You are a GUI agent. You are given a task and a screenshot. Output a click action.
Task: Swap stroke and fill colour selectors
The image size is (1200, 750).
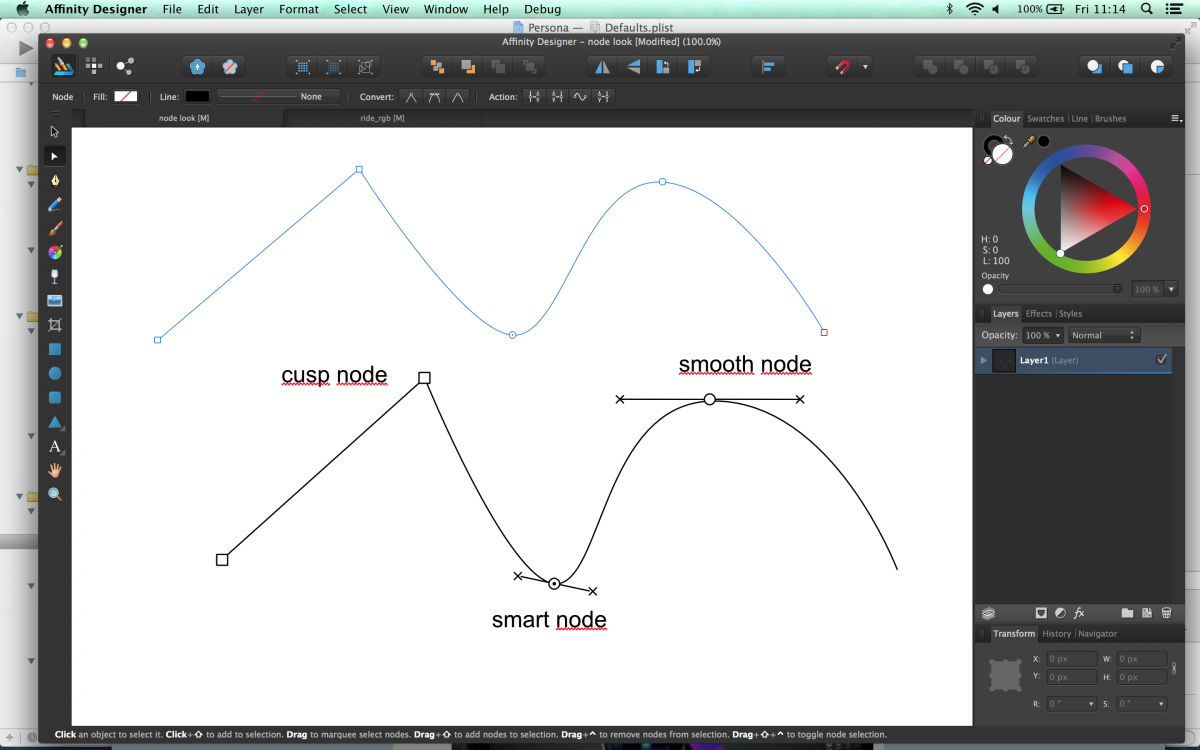click(x=1009, y=140)
